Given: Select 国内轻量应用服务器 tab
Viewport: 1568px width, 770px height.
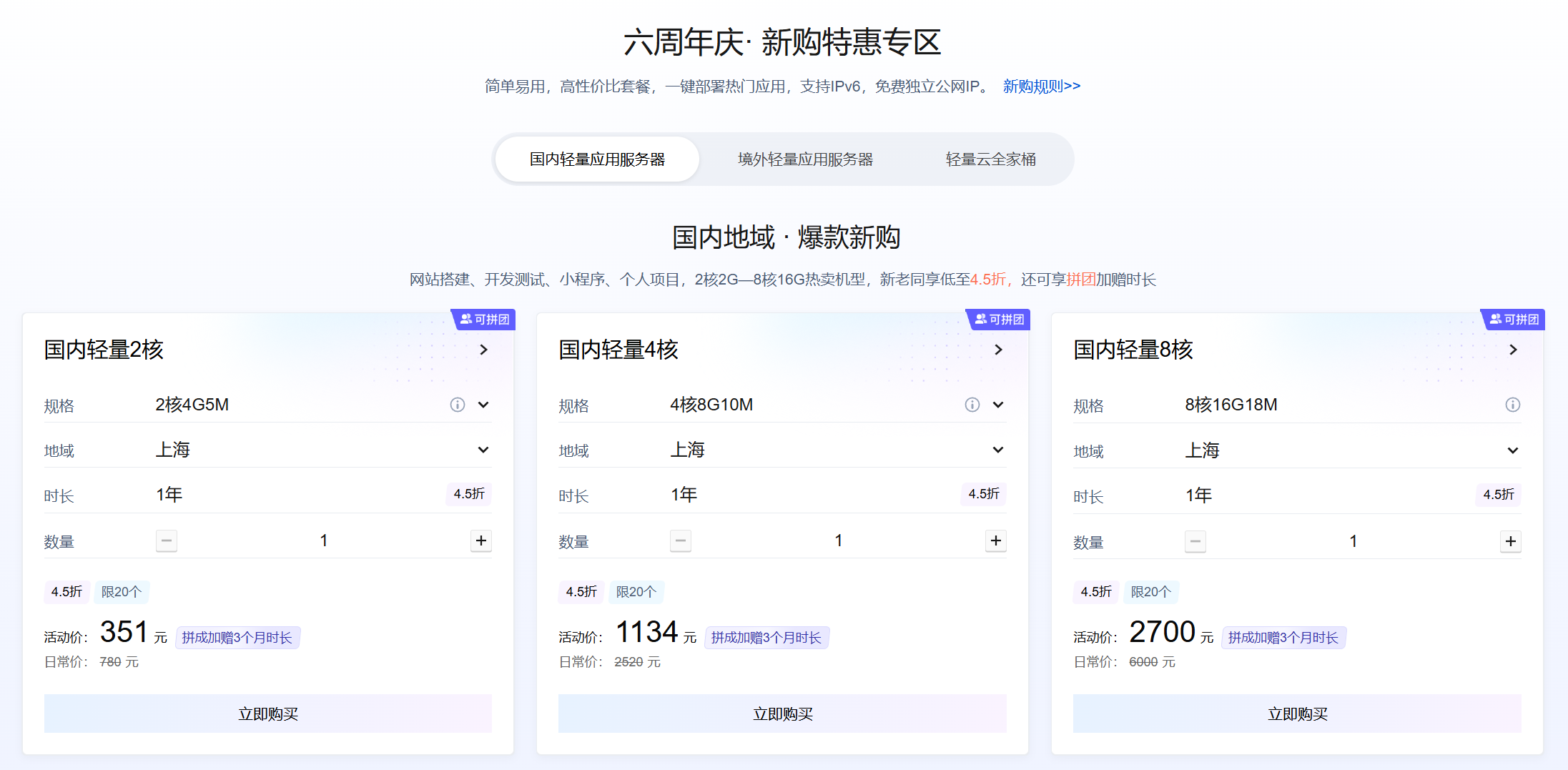Looking at the screenshot, I should 597,159.
